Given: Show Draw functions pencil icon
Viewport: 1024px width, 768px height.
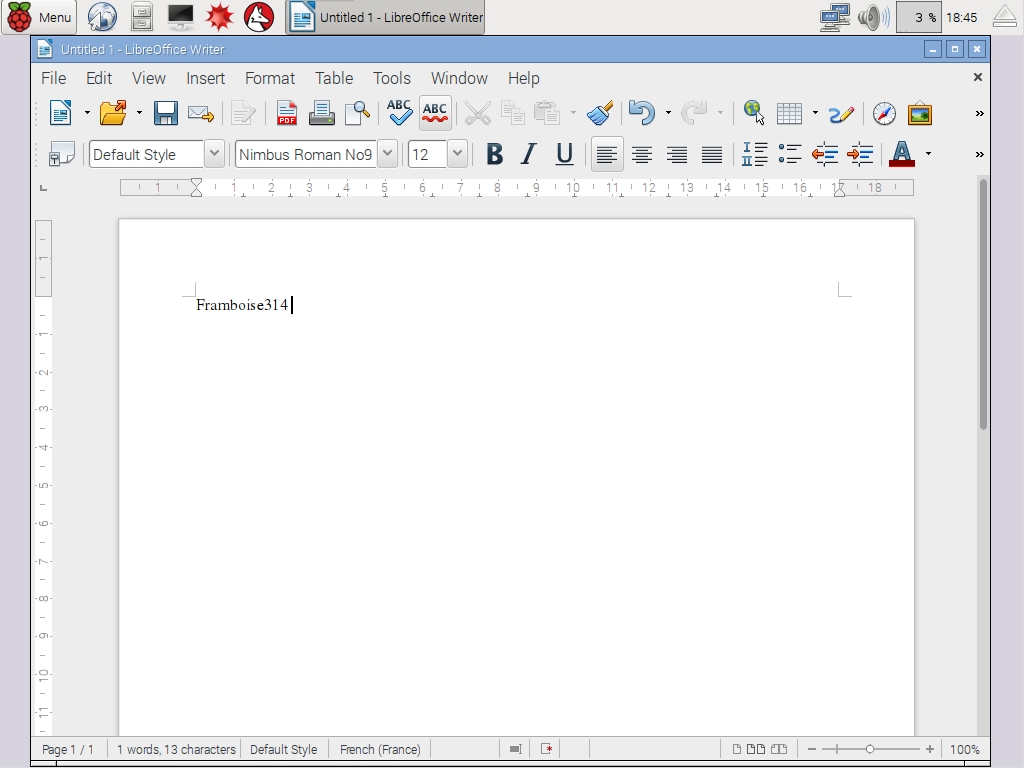Looking at the screenshot, I should [841, 114].
